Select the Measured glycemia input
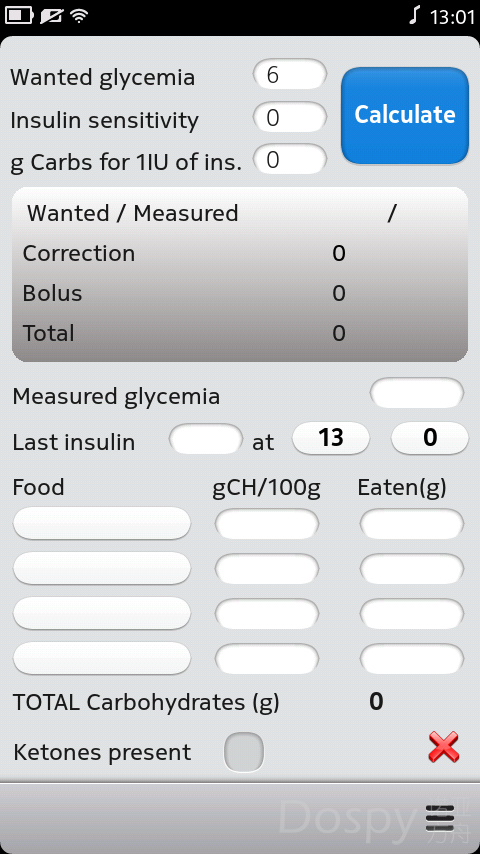 (x=417, y=393)
